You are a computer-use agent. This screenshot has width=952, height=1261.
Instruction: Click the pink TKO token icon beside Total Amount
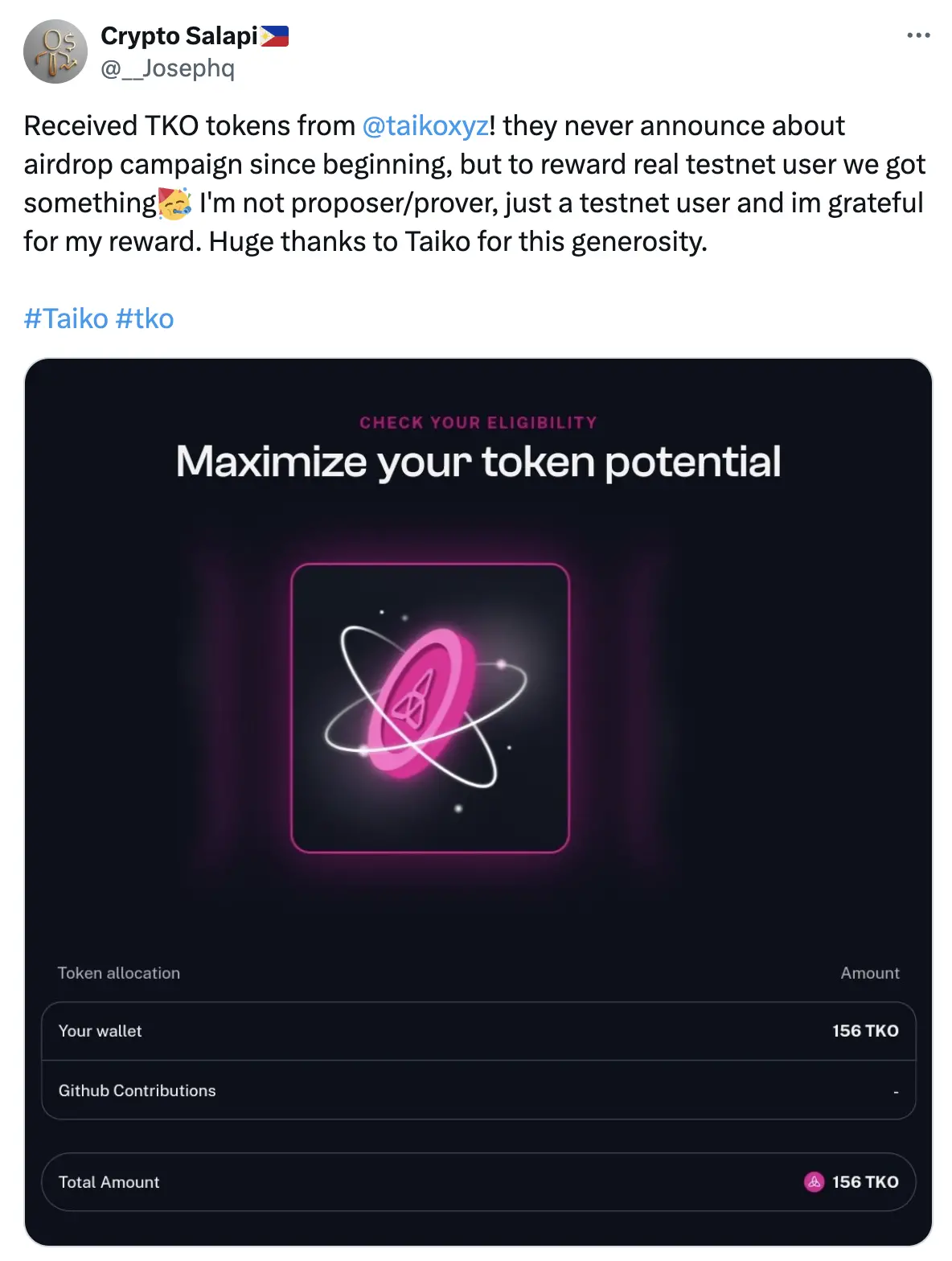click(814, 1181)
